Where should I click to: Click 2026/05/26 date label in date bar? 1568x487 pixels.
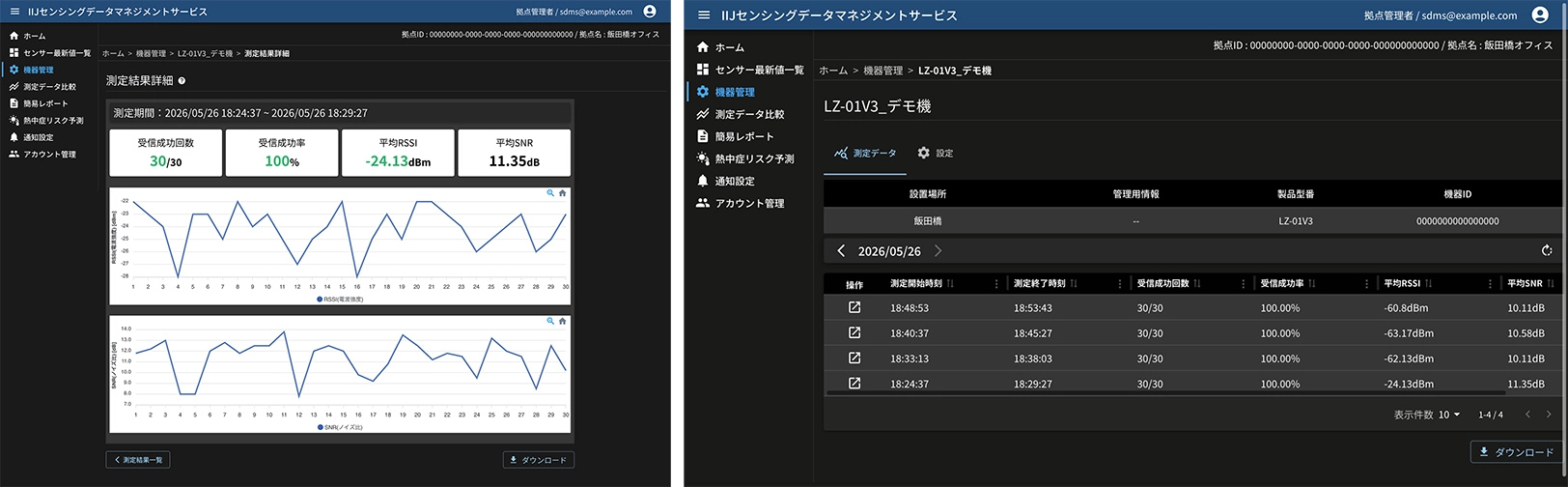[889, 251]
